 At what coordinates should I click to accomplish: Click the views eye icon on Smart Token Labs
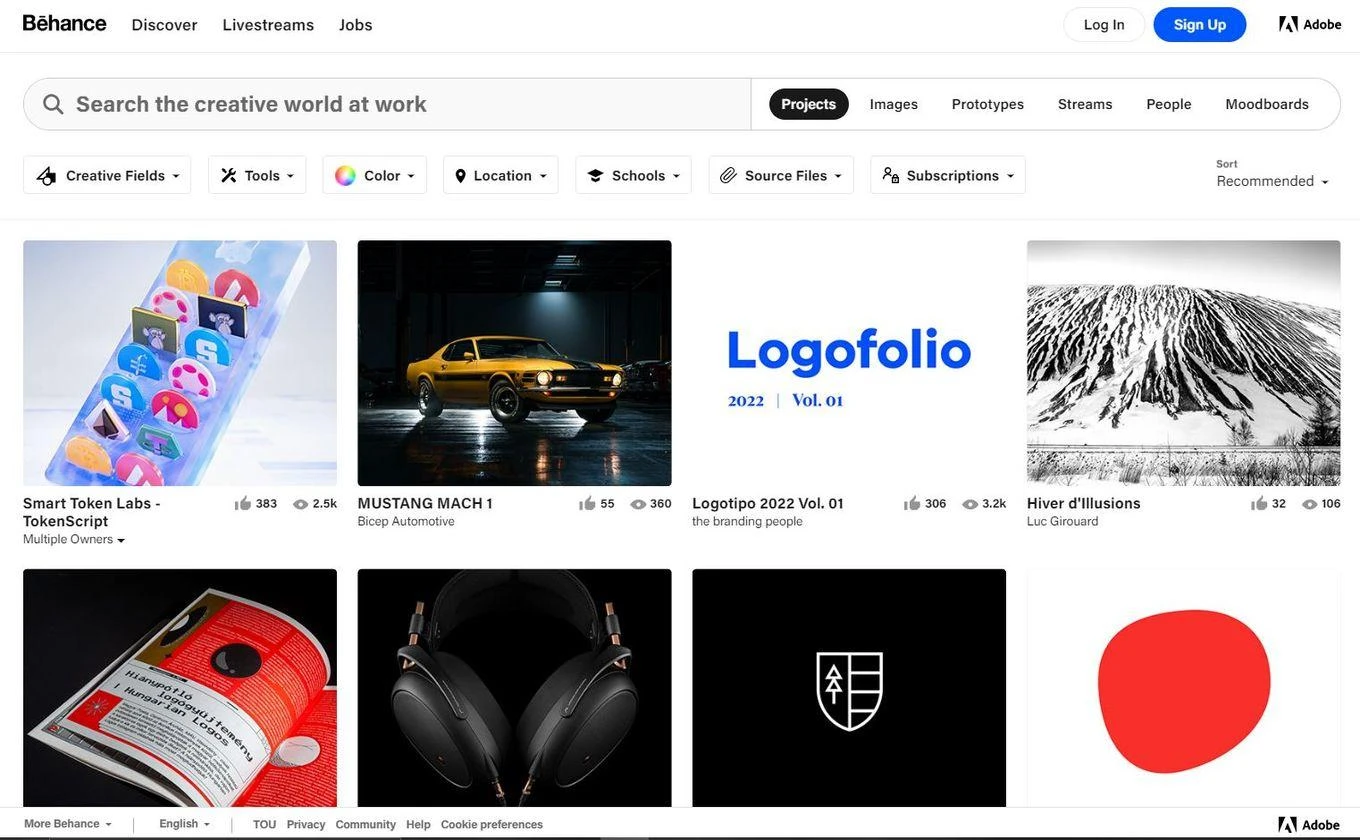point(300,504)
